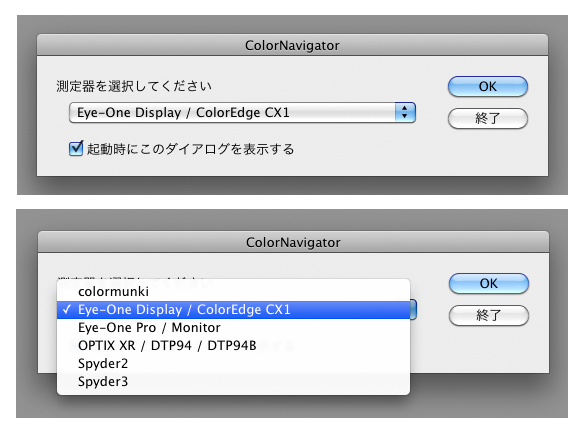The height and width of the screenshot is (431, 582).
Task: Select Spyder2 from the list
Action: point(233,363)
